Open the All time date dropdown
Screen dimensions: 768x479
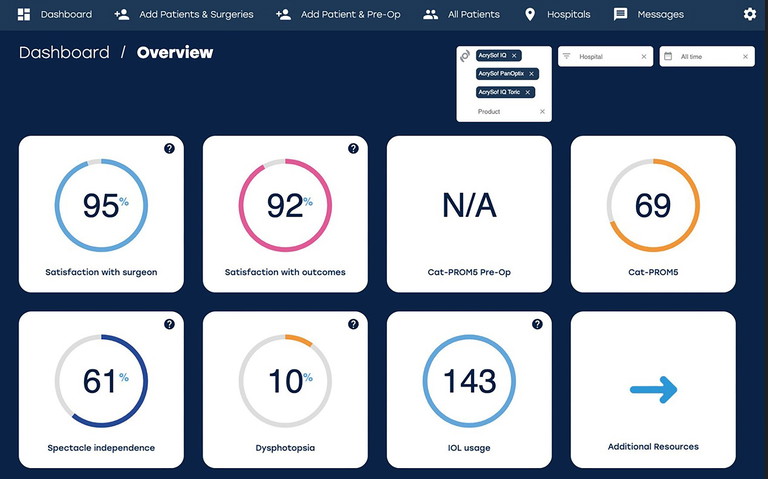coord(706,57)
